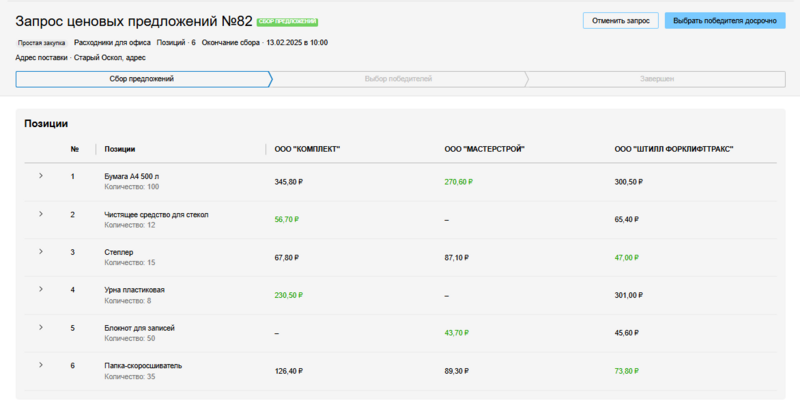Screen dimensions: 800x401
Task: Click the green Сбор предложений status badge
Action: [x=287, y=21]
